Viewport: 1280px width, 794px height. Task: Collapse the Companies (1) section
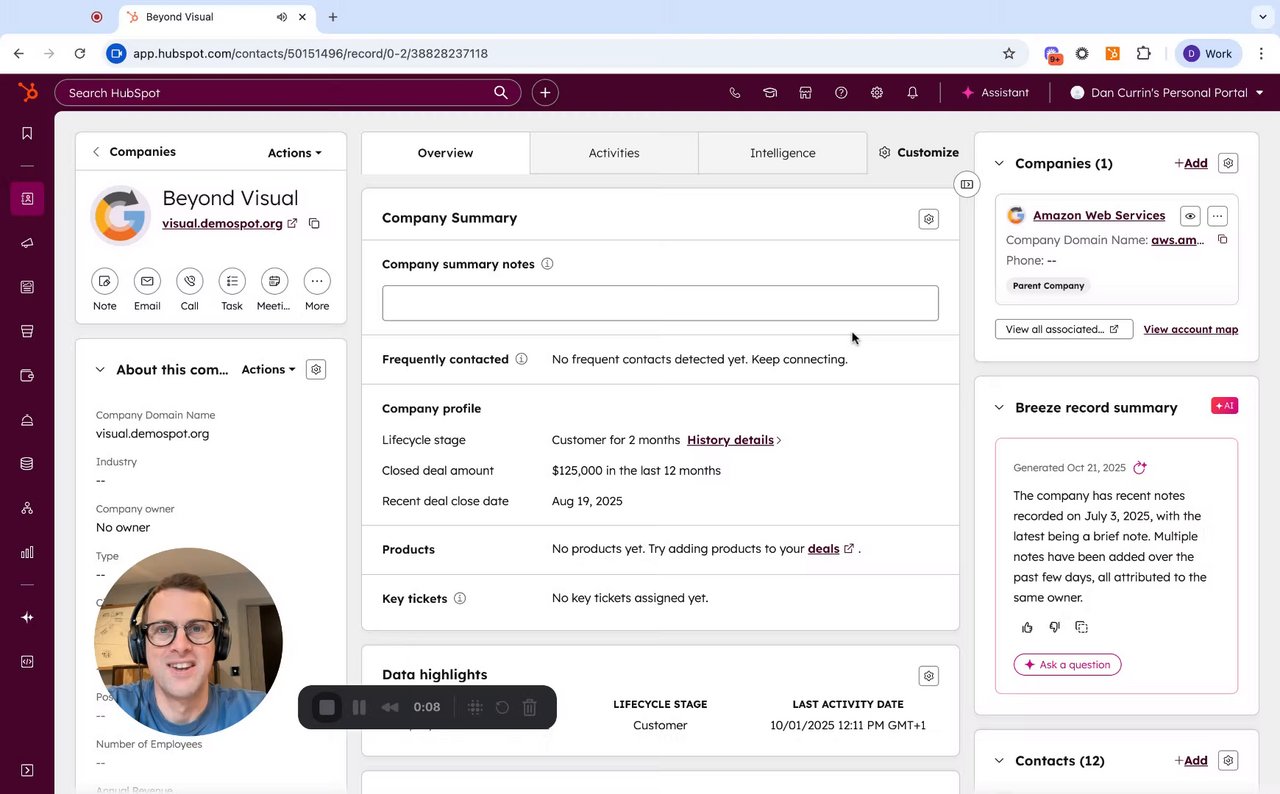click(999, 164)
